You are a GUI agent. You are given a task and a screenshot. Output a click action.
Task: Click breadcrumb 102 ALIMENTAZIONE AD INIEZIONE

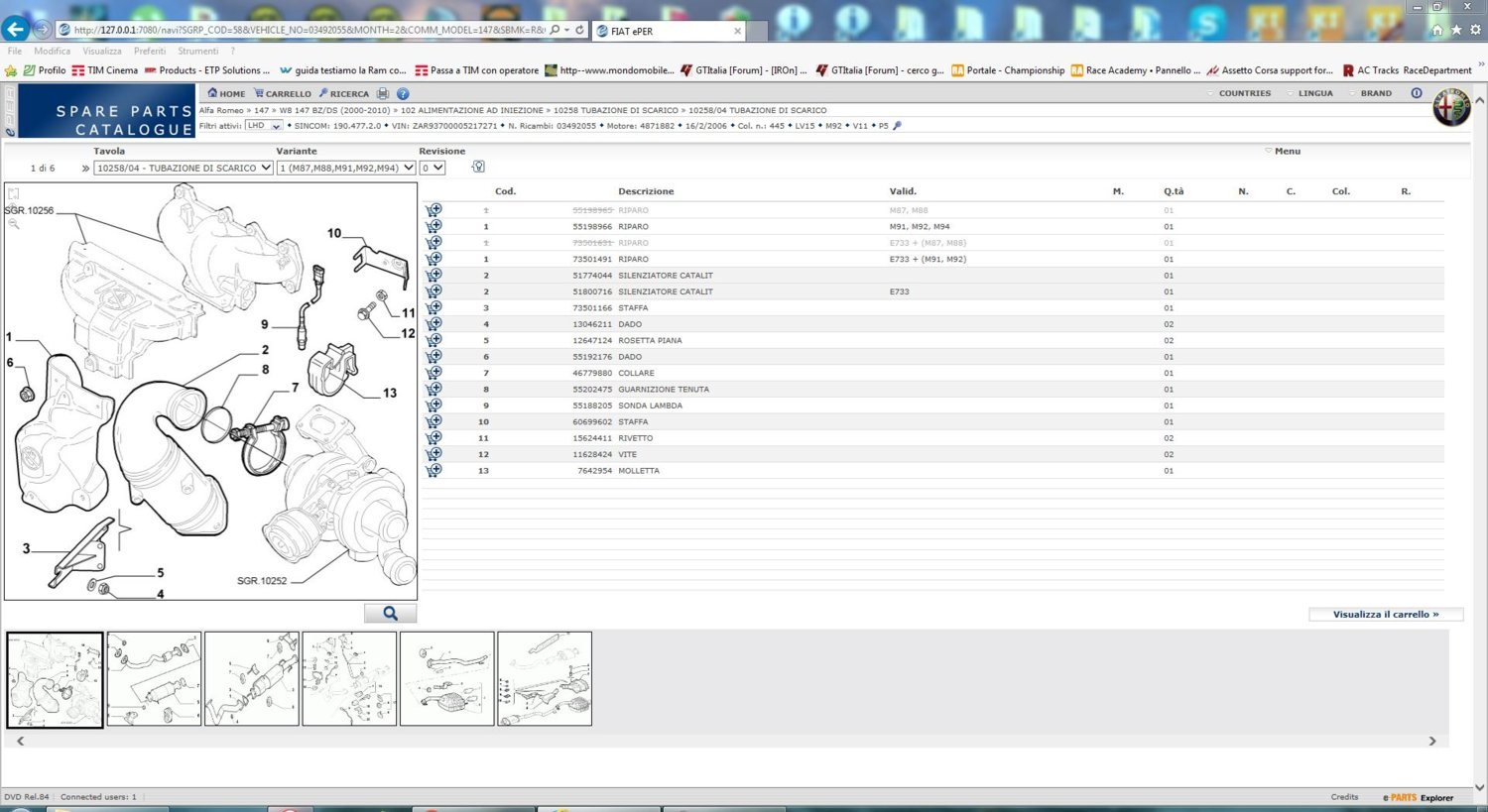(x=472, y=110)
